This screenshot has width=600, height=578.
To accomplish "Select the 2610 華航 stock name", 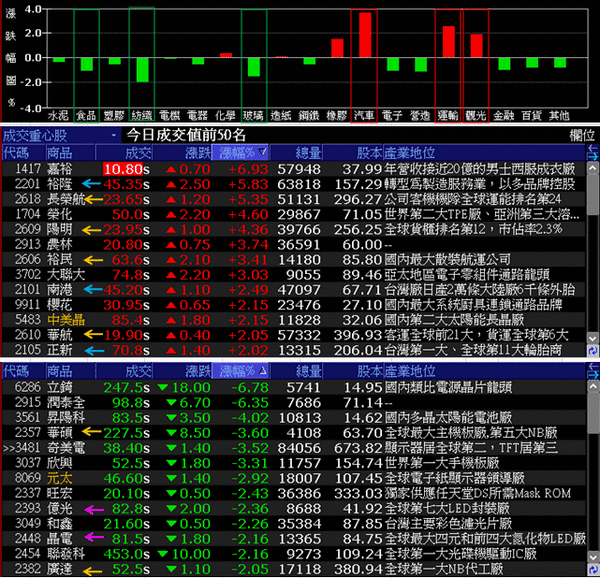I will 60,335.
